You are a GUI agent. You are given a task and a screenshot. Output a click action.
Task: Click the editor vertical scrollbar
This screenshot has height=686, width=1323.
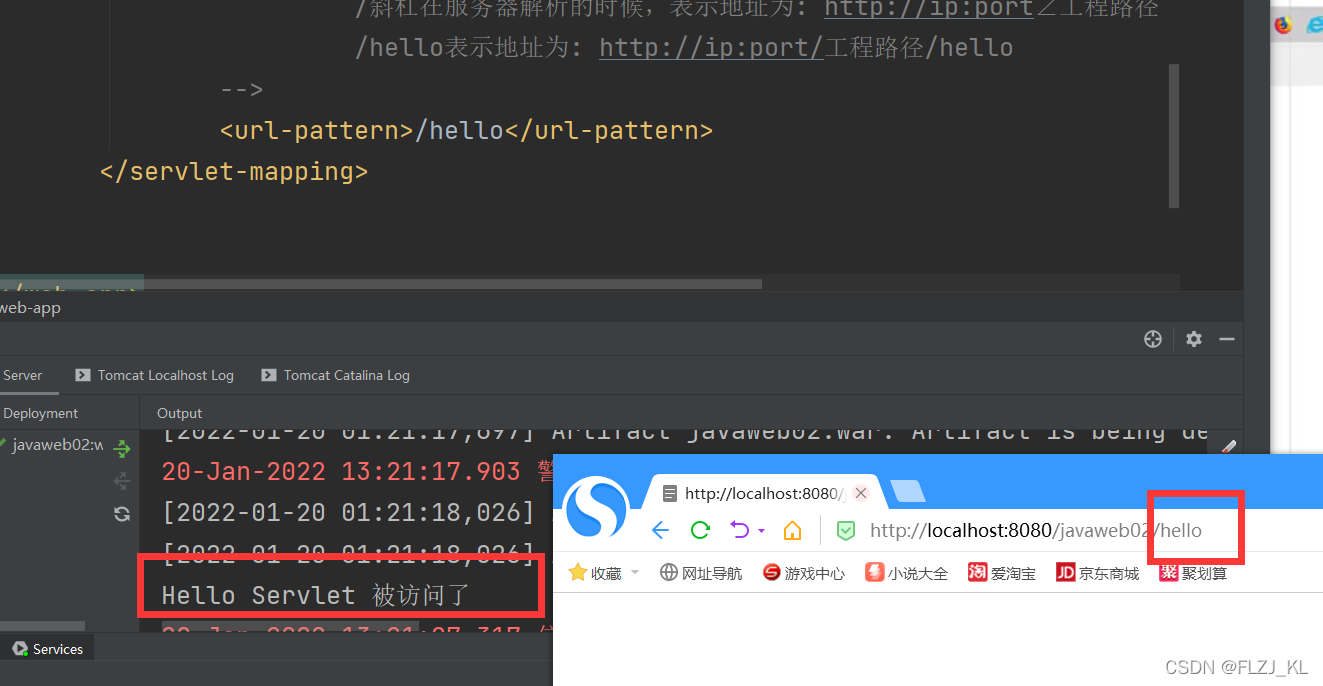1173,135
